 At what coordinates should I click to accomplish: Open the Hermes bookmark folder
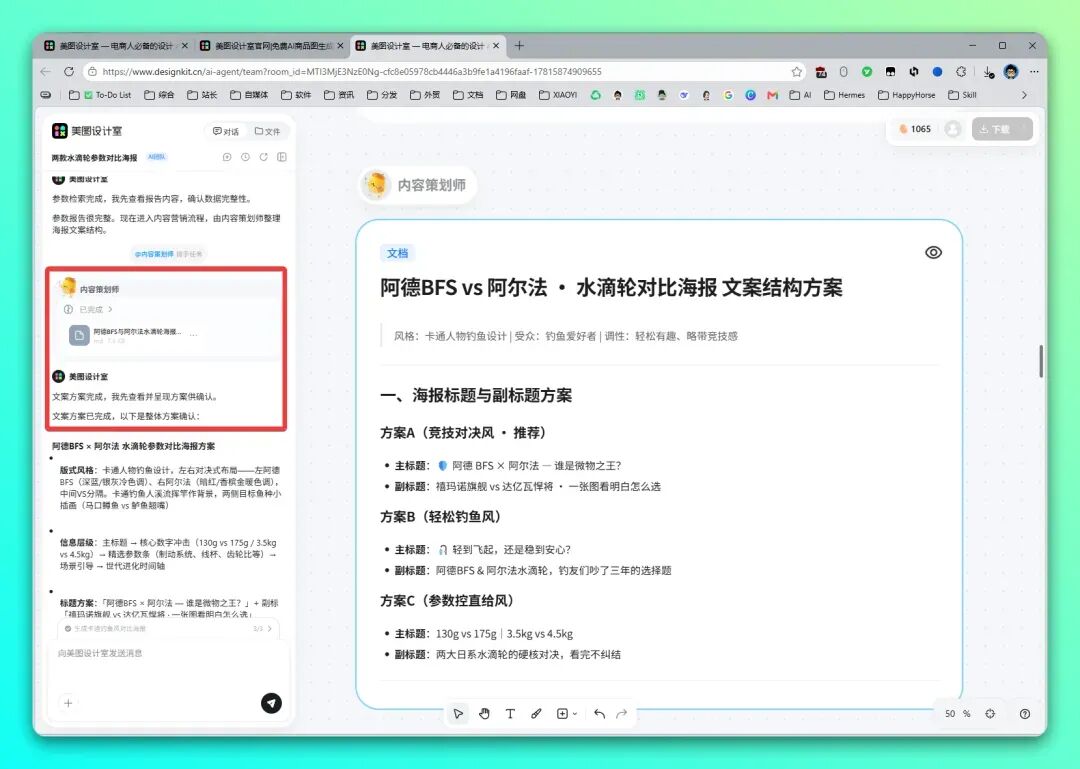click(844, 95)
